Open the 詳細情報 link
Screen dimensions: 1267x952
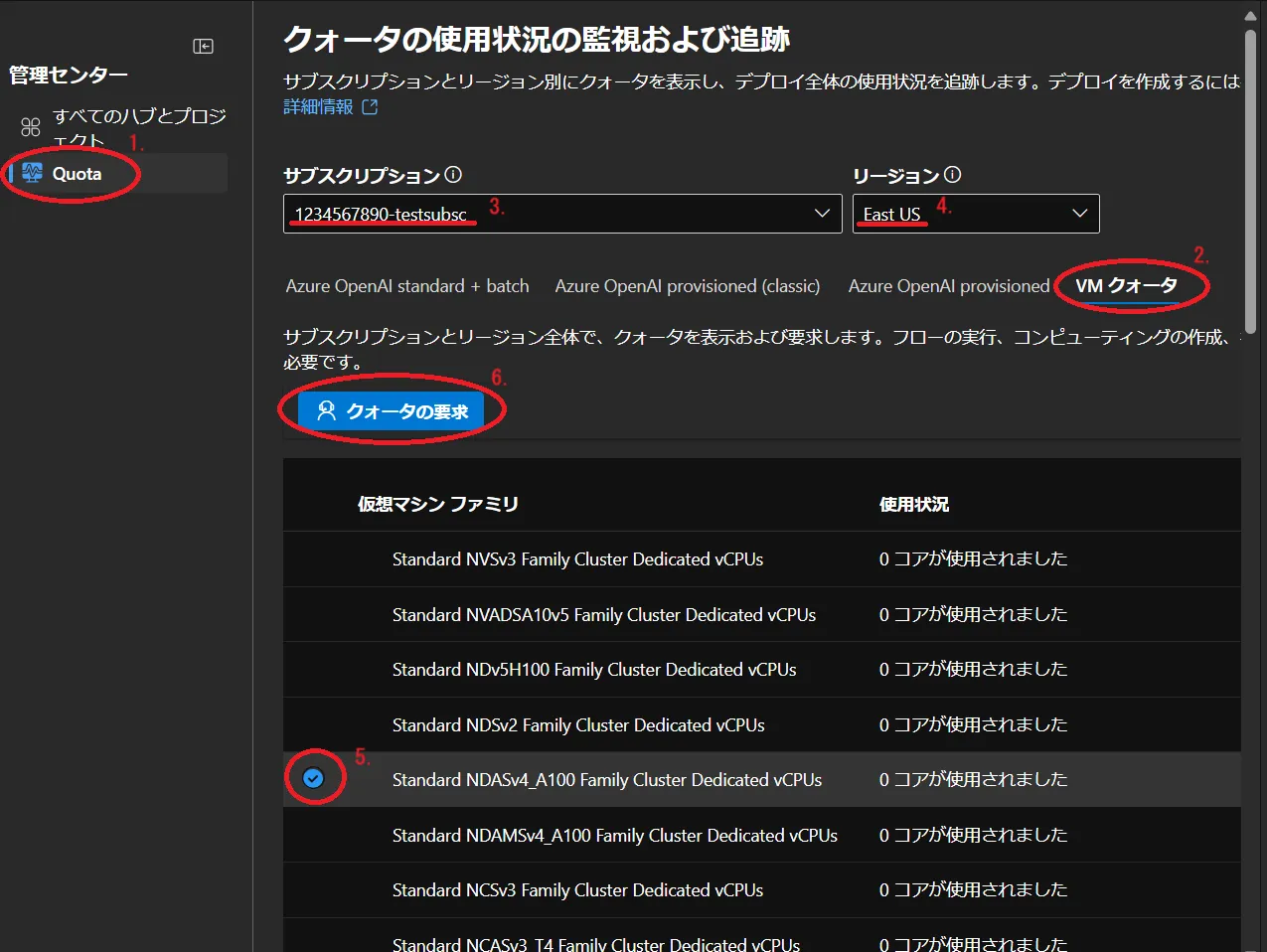(x=318, y=107)
